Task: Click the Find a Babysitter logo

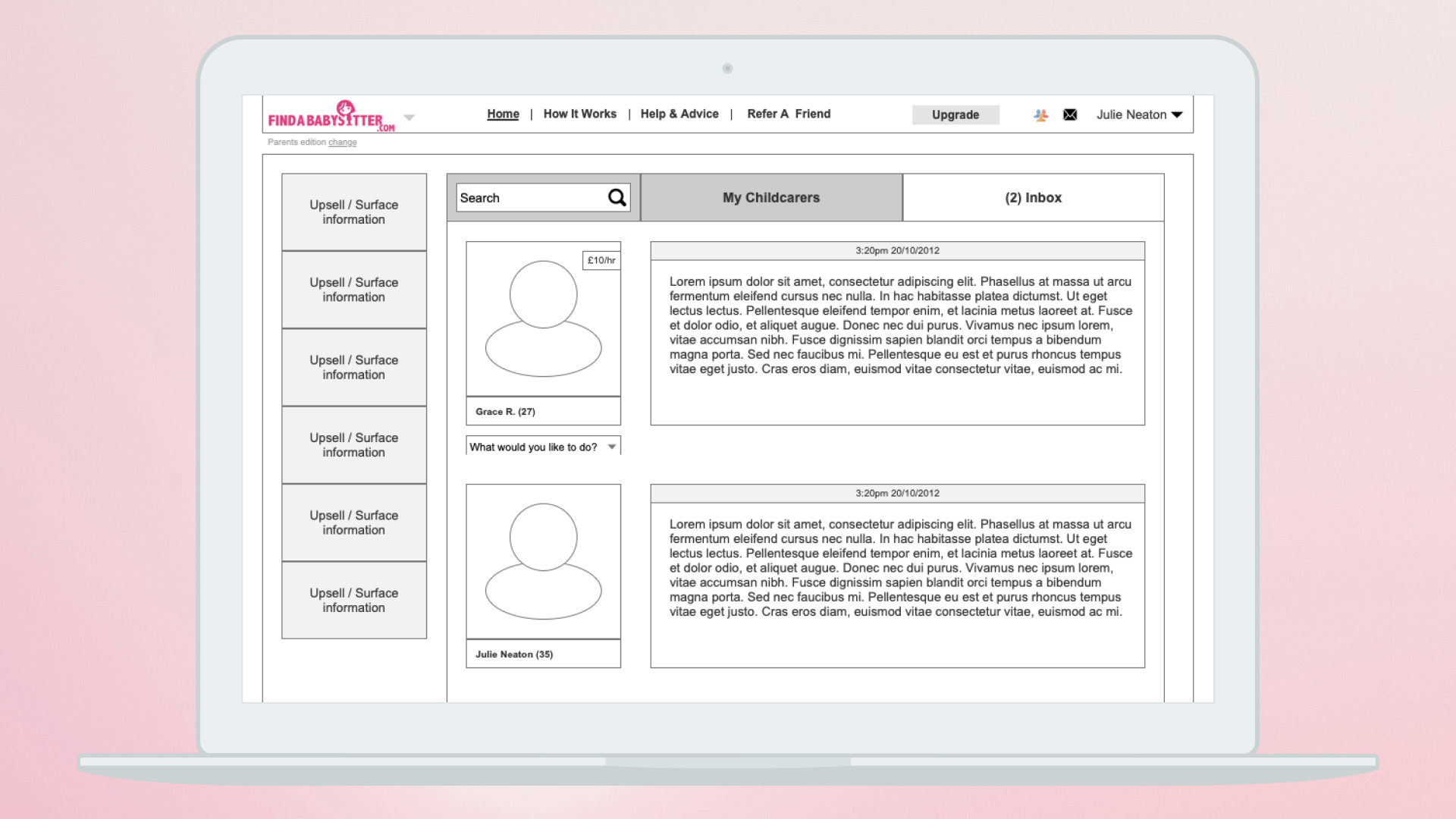Action: 331,116
